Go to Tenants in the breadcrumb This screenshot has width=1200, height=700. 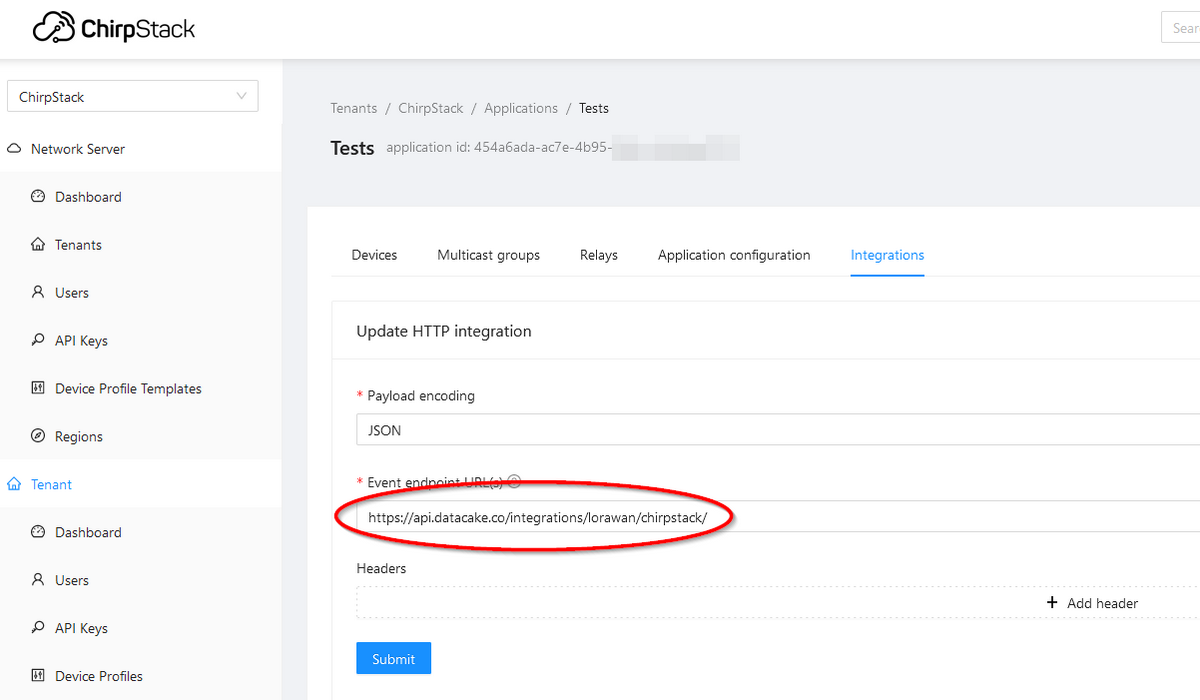(x=354, y=108)
